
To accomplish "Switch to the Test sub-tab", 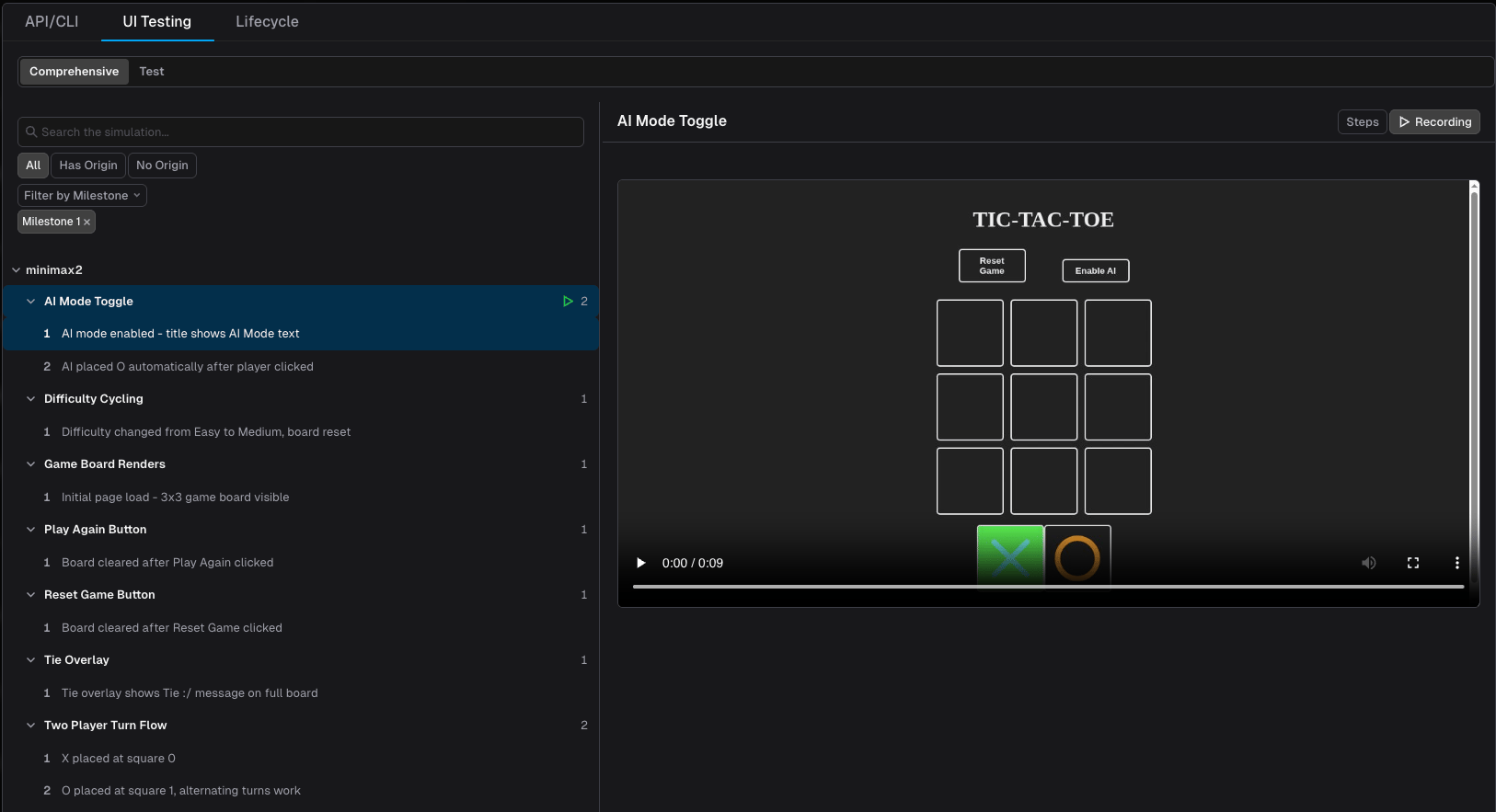I will (152, 72).
